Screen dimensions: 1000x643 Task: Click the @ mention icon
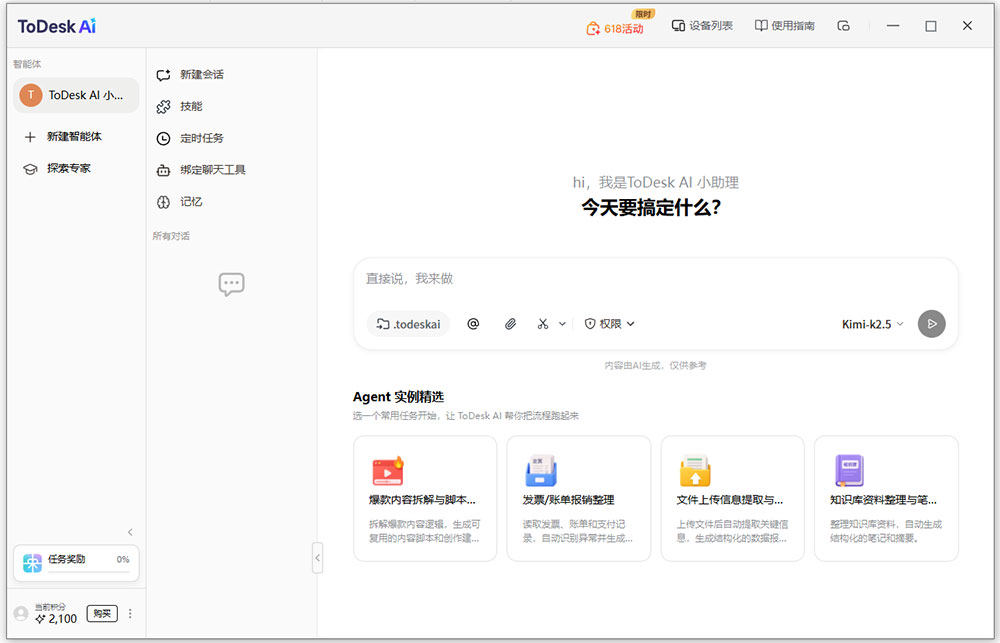point(473,324)
